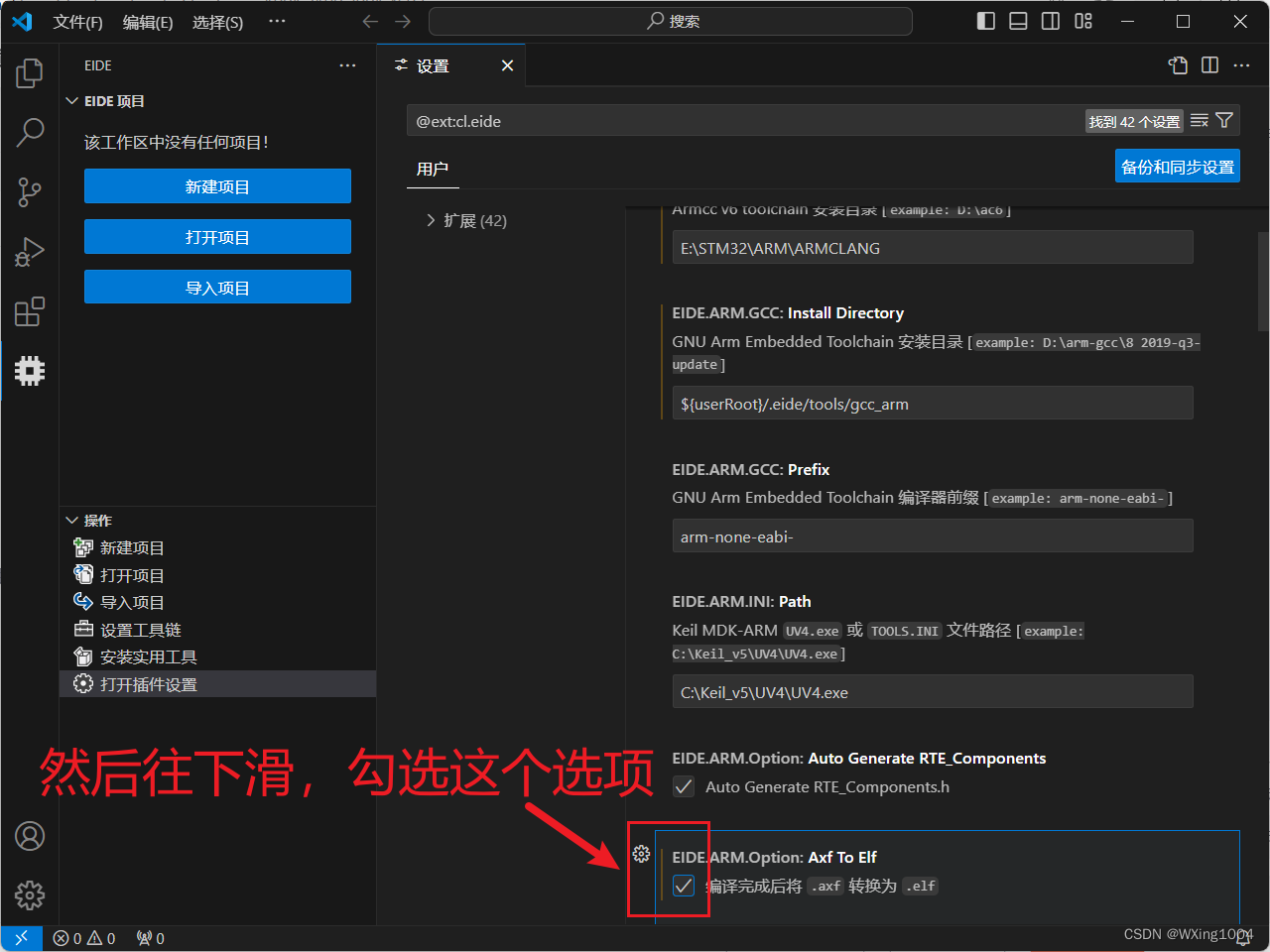Open the Customize Layout icon

point(1082,22)
